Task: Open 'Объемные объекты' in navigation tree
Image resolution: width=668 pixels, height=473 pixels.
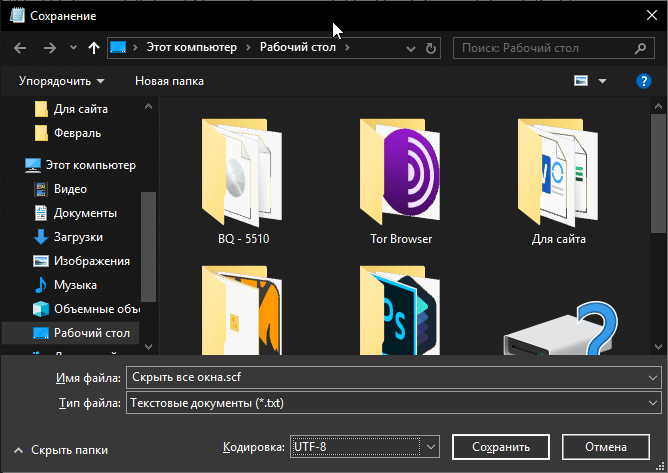Action: click(96, 309)
